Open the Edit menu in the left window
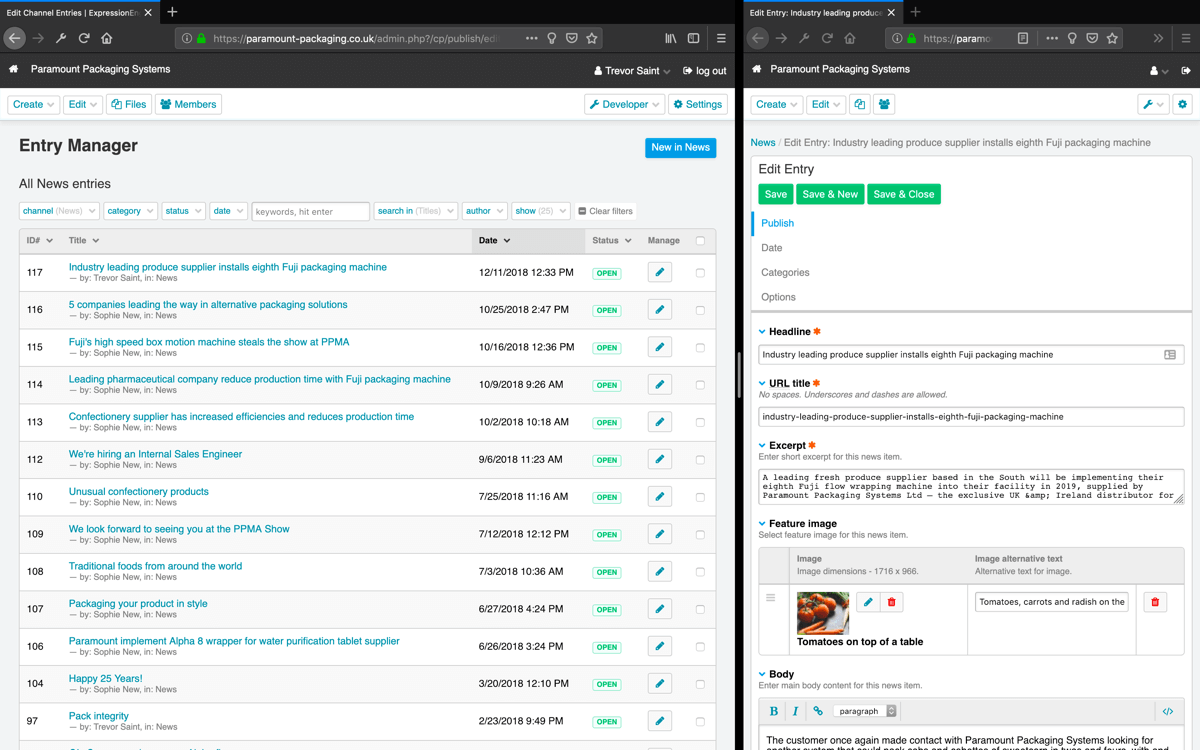Viewport: 1200px width, 750px height. (82, 104)
